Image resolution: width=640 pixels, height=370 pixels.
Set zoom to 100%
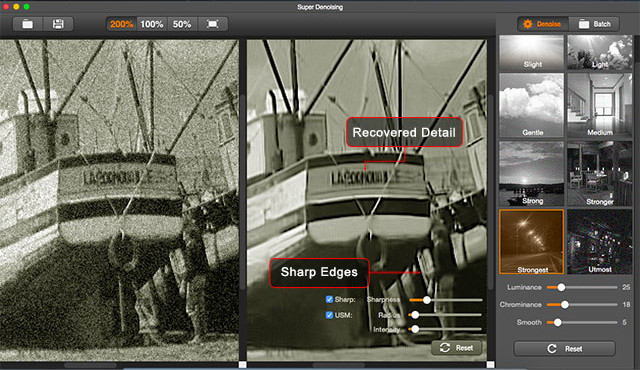(x=151, y=24)
